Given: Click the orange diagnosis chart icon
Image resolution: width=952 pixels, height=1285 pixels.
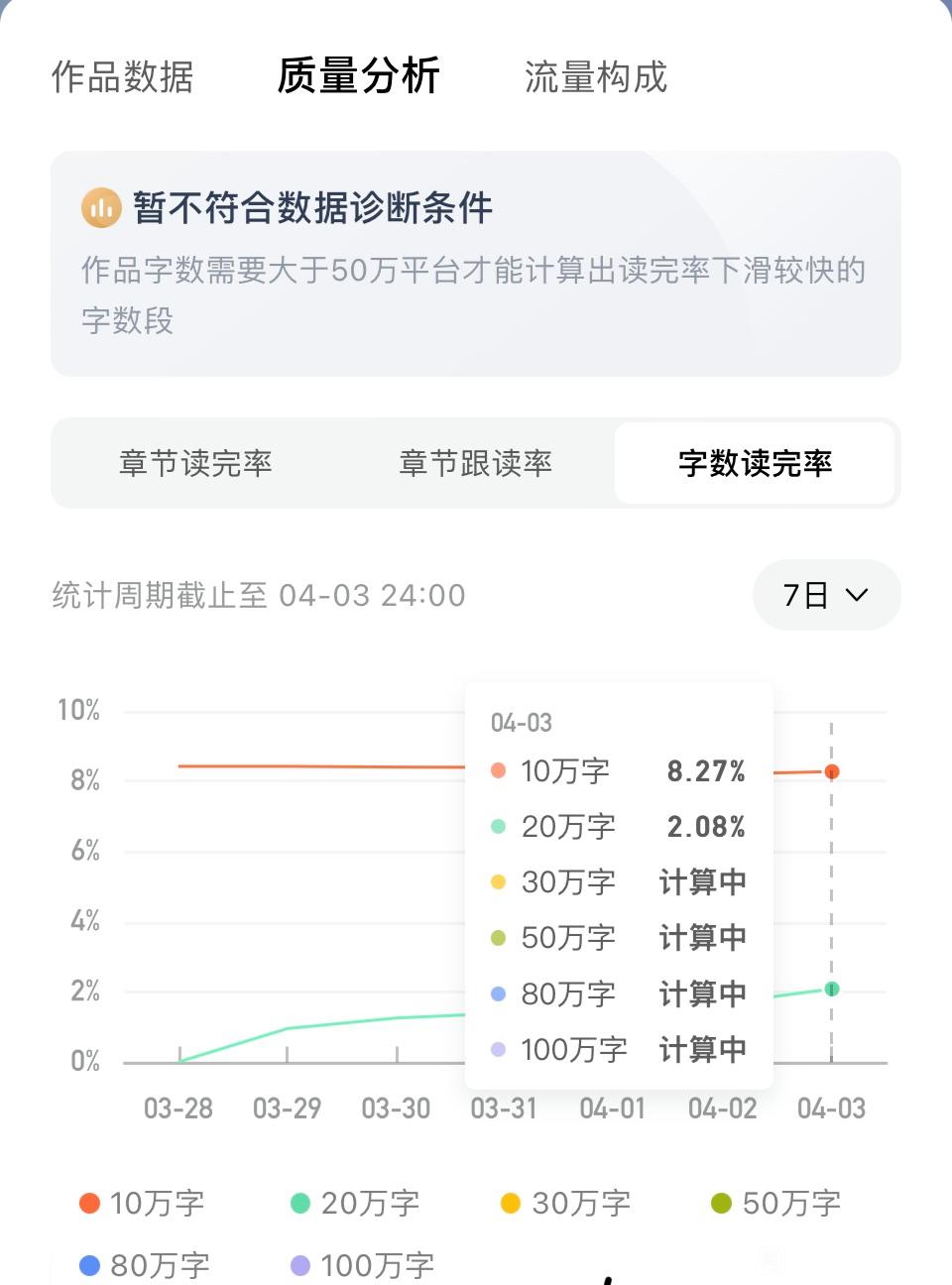Looking at the screenshot, I should tap(101, 208).
